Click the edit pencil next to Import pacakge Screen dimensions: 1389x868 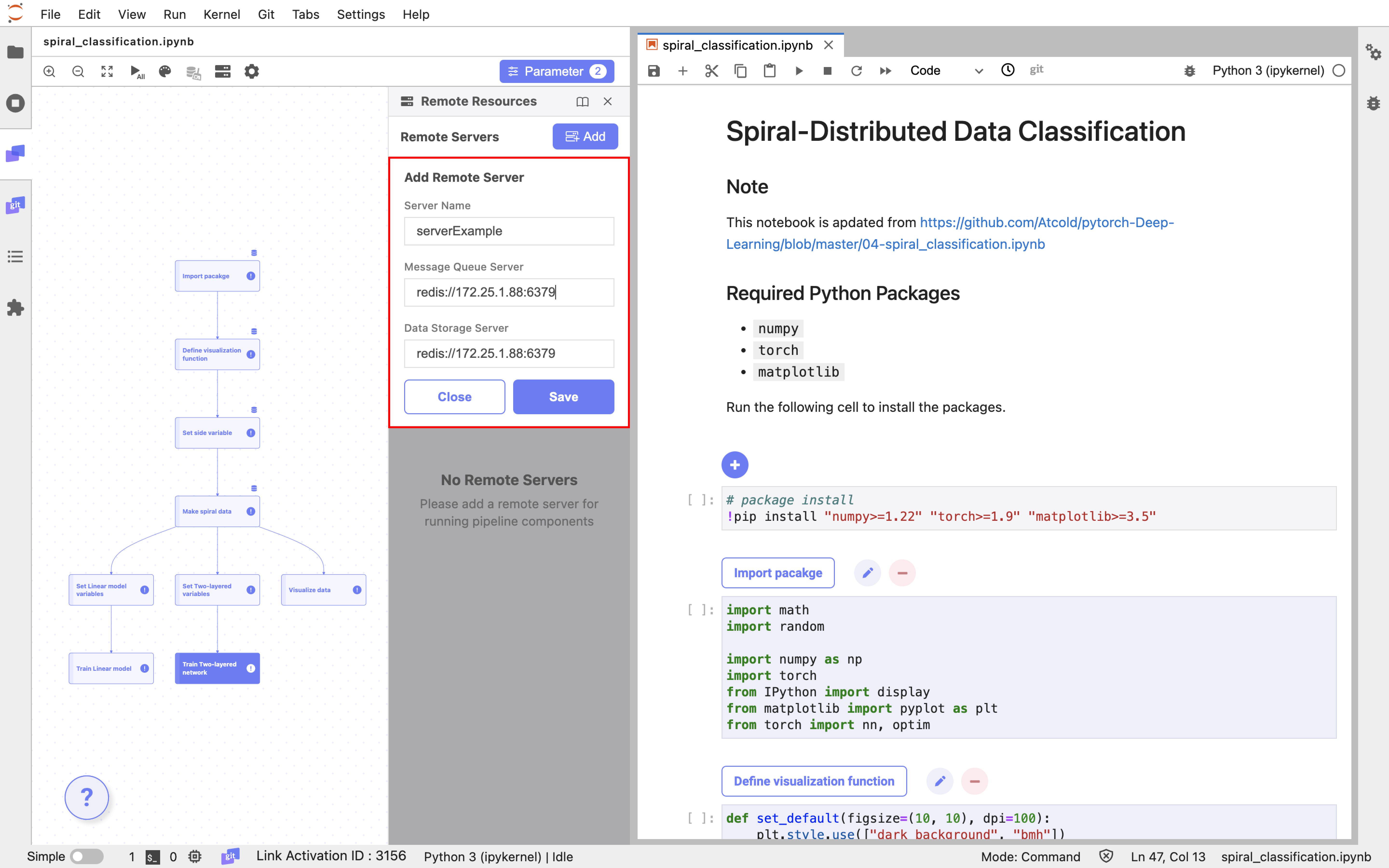point(867,573)
